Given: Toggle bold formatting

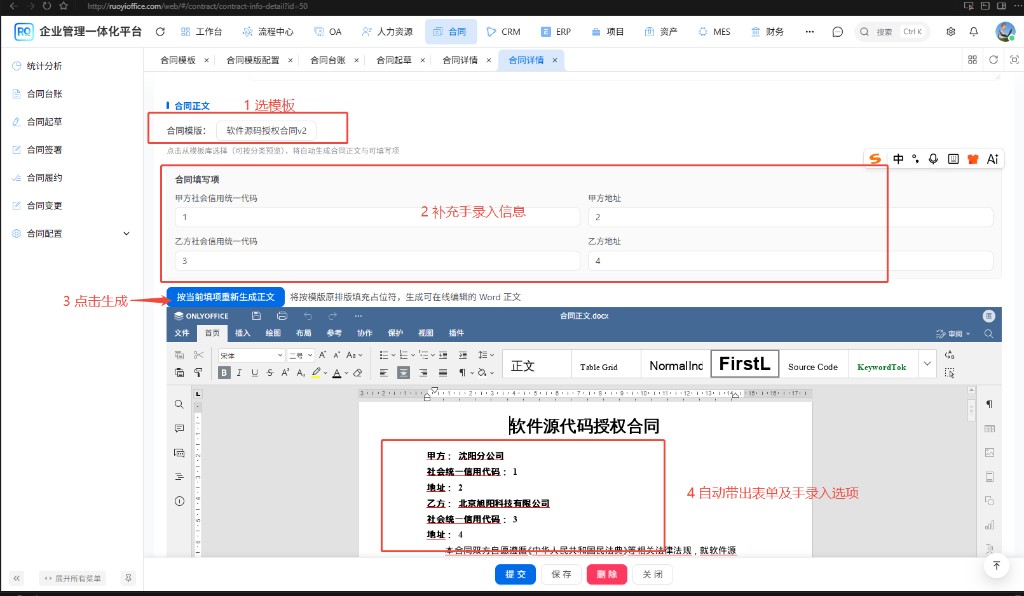Looking at the screenshot, I should coord(224,372).
